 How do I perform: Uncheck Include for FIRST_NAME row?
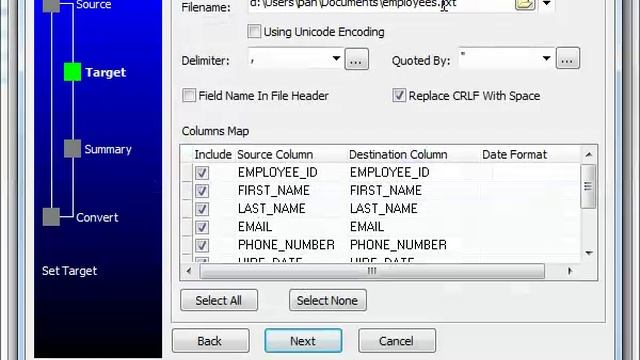click(x=202, y=191)
